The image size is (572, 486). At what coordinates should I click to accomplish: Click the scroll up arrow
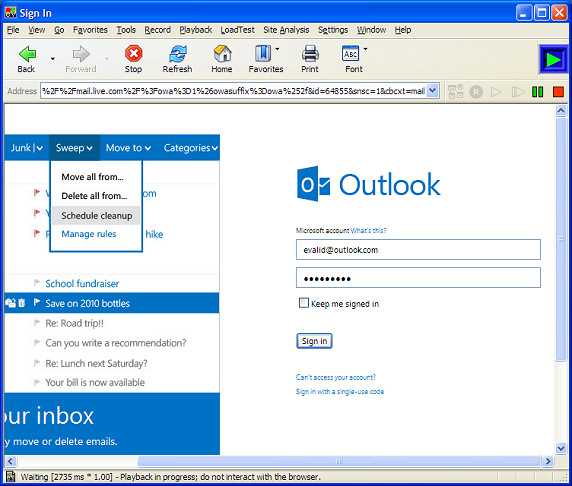click(x=561, y=110)
